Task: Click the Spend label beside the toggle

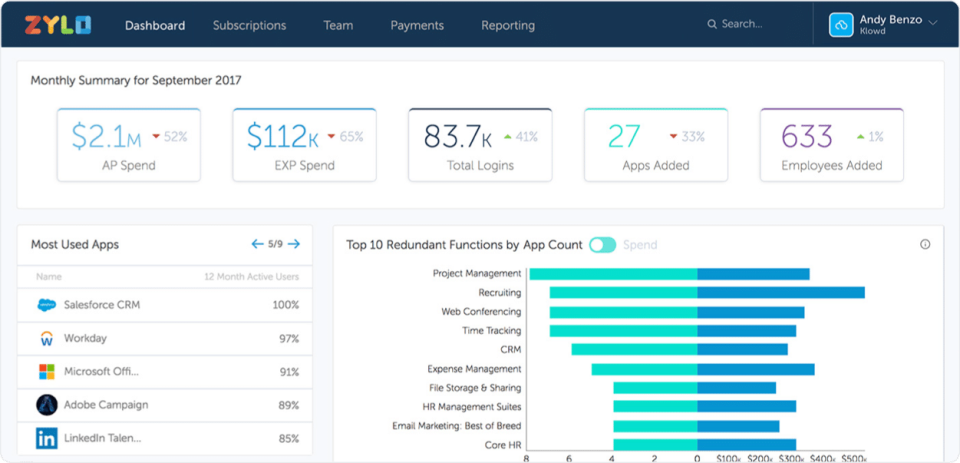Action: point(640,245)
